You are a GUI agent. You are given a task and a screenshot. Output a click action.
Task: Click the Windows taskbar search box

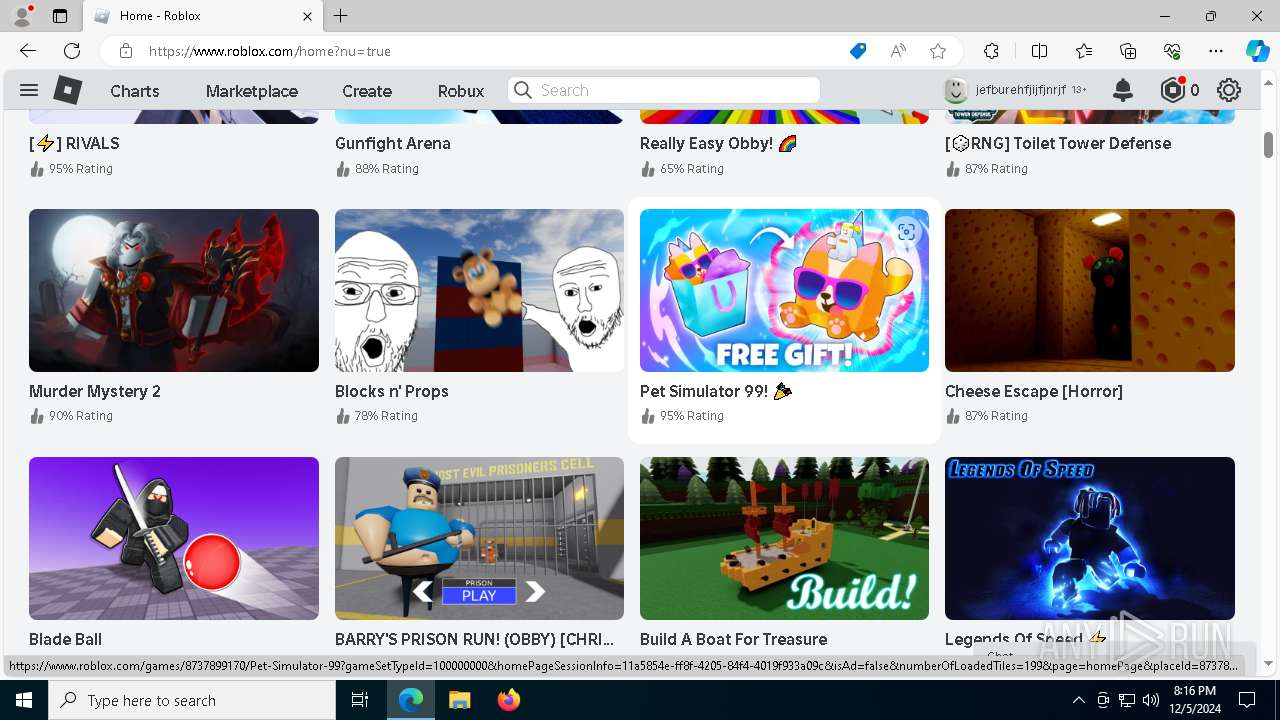click(192, 700)
